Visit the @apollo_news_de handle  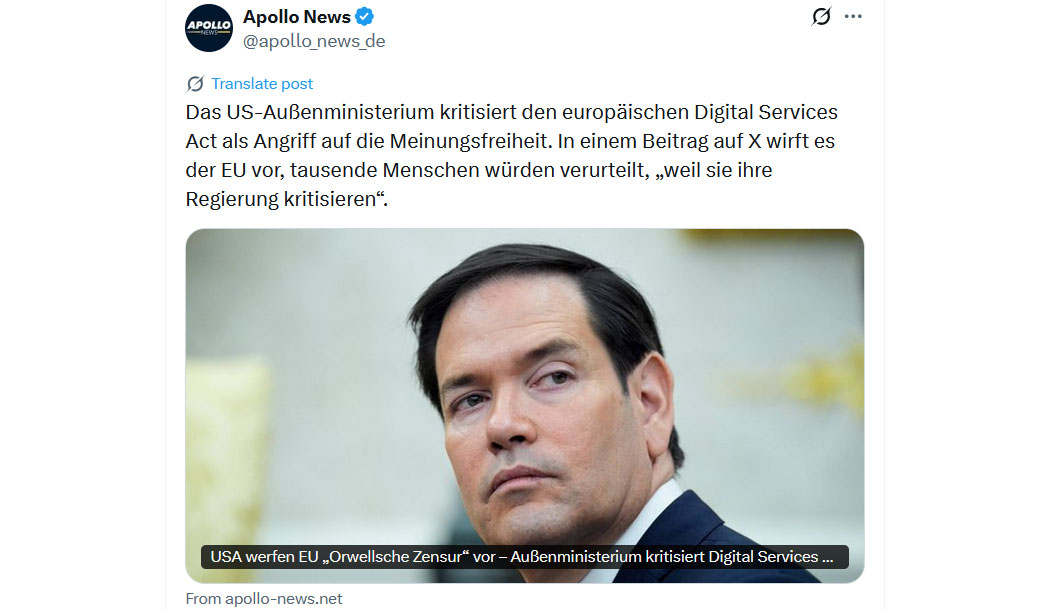(x=314, y=41)
